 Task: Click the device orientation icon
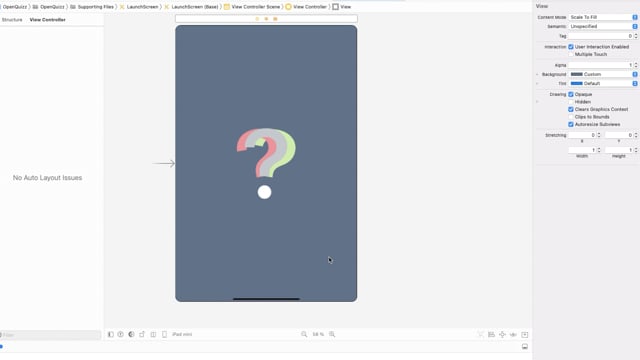point(142,334)
